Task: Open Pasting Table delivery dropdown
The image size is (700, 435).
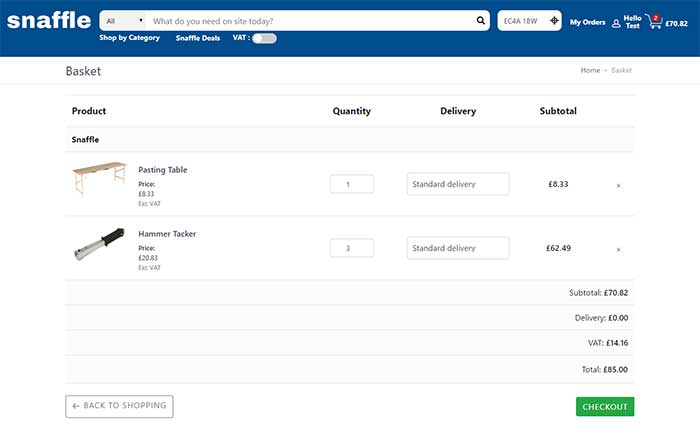Action: pos(458,184)
